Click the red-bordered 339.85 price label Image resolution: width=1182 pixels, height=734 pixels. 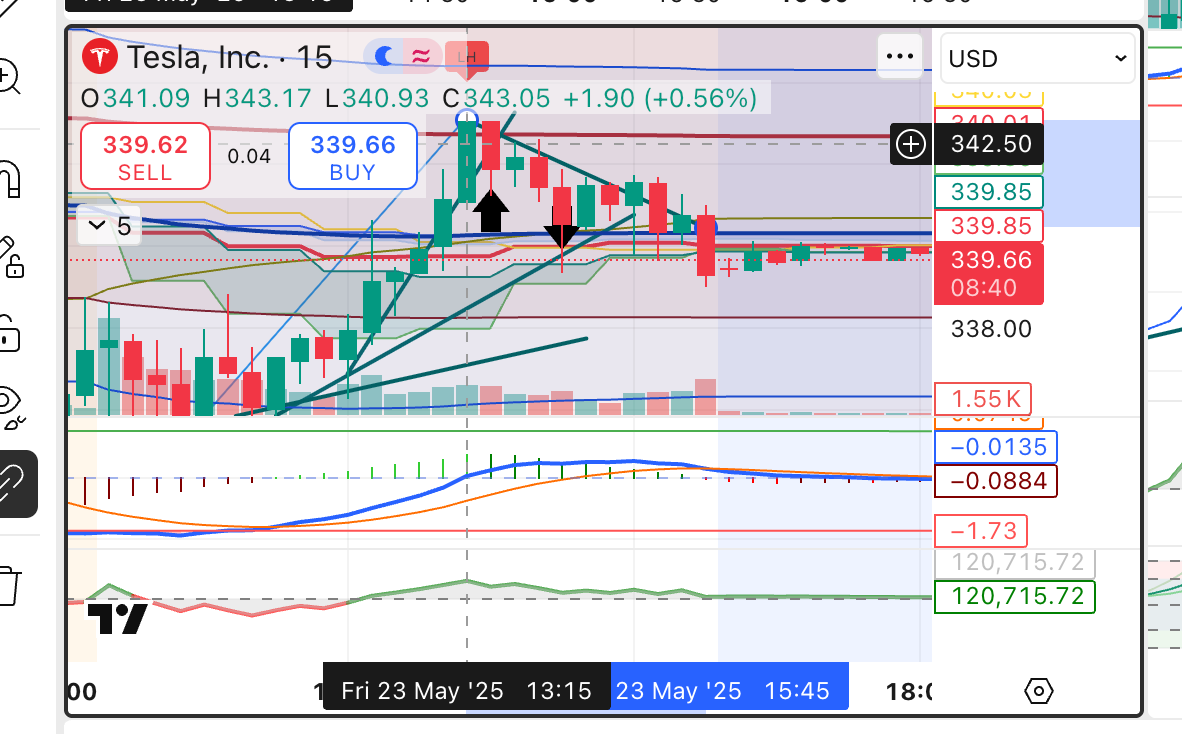point(989,226)
